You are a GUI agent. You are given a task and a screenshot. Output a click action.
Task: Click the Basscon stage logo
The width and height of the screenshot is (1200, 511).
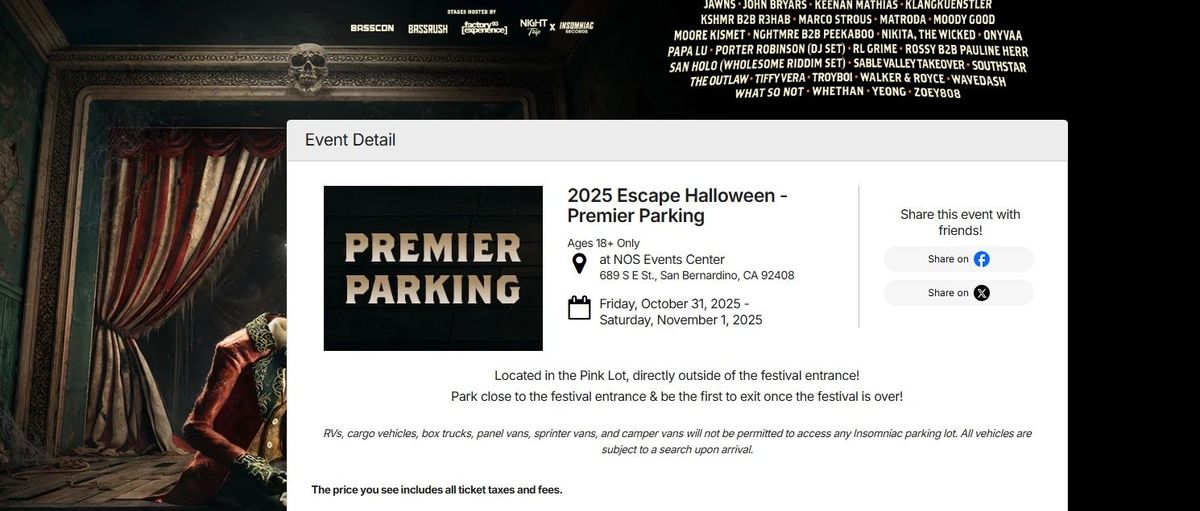tap(372, 28)
